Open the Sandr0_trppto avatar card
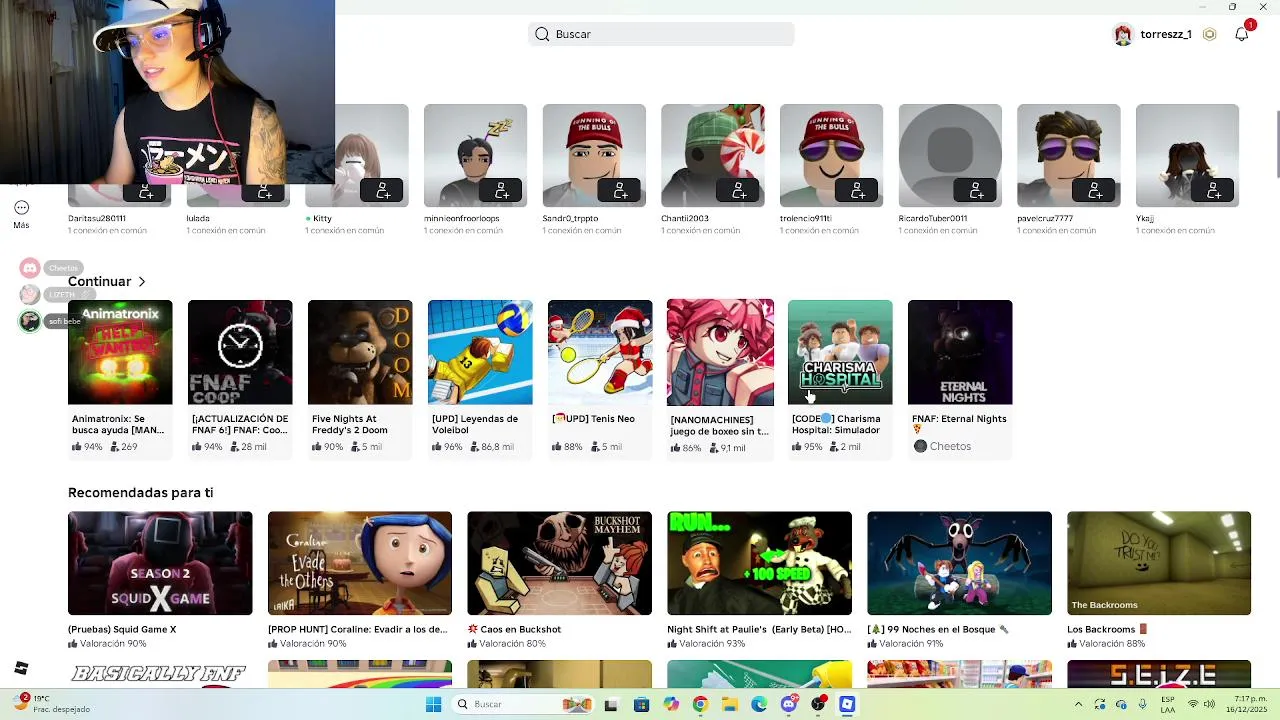The height and width of the screenshot is (720, 1280). [x=594, y=155]
